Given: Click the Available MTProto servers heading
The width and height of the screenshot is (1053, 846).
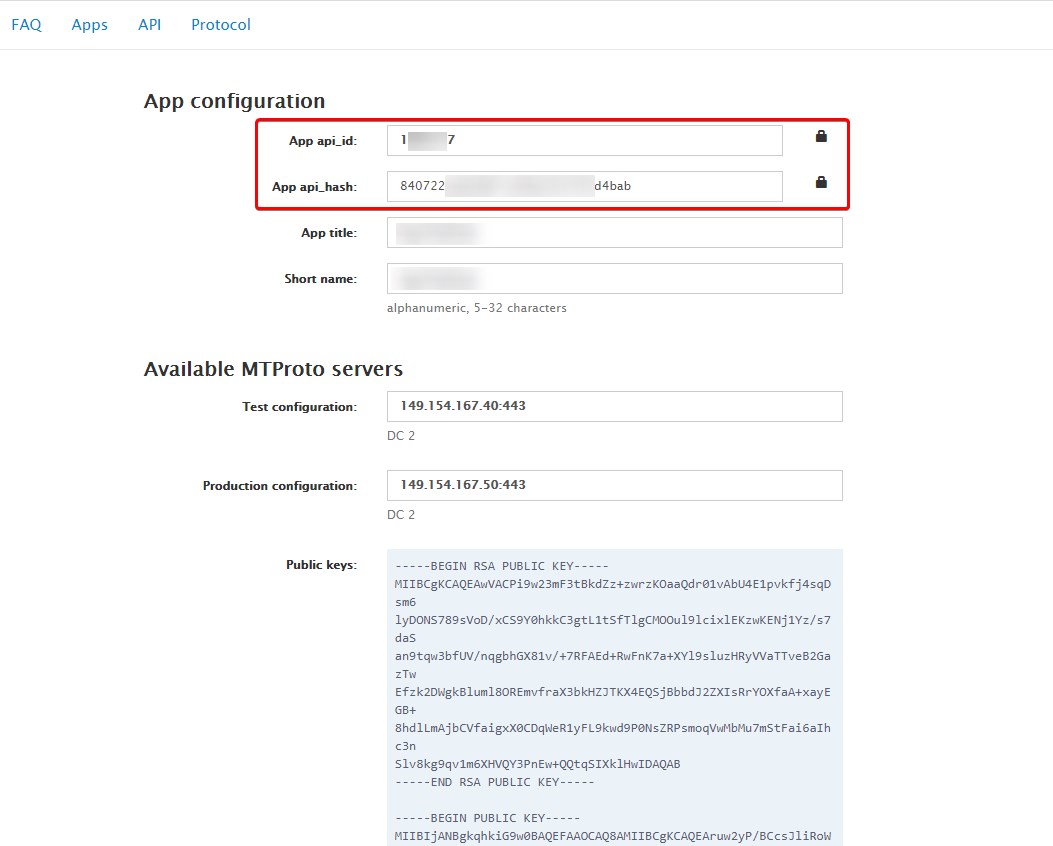Looking at the screenshot, I should 273,369.
